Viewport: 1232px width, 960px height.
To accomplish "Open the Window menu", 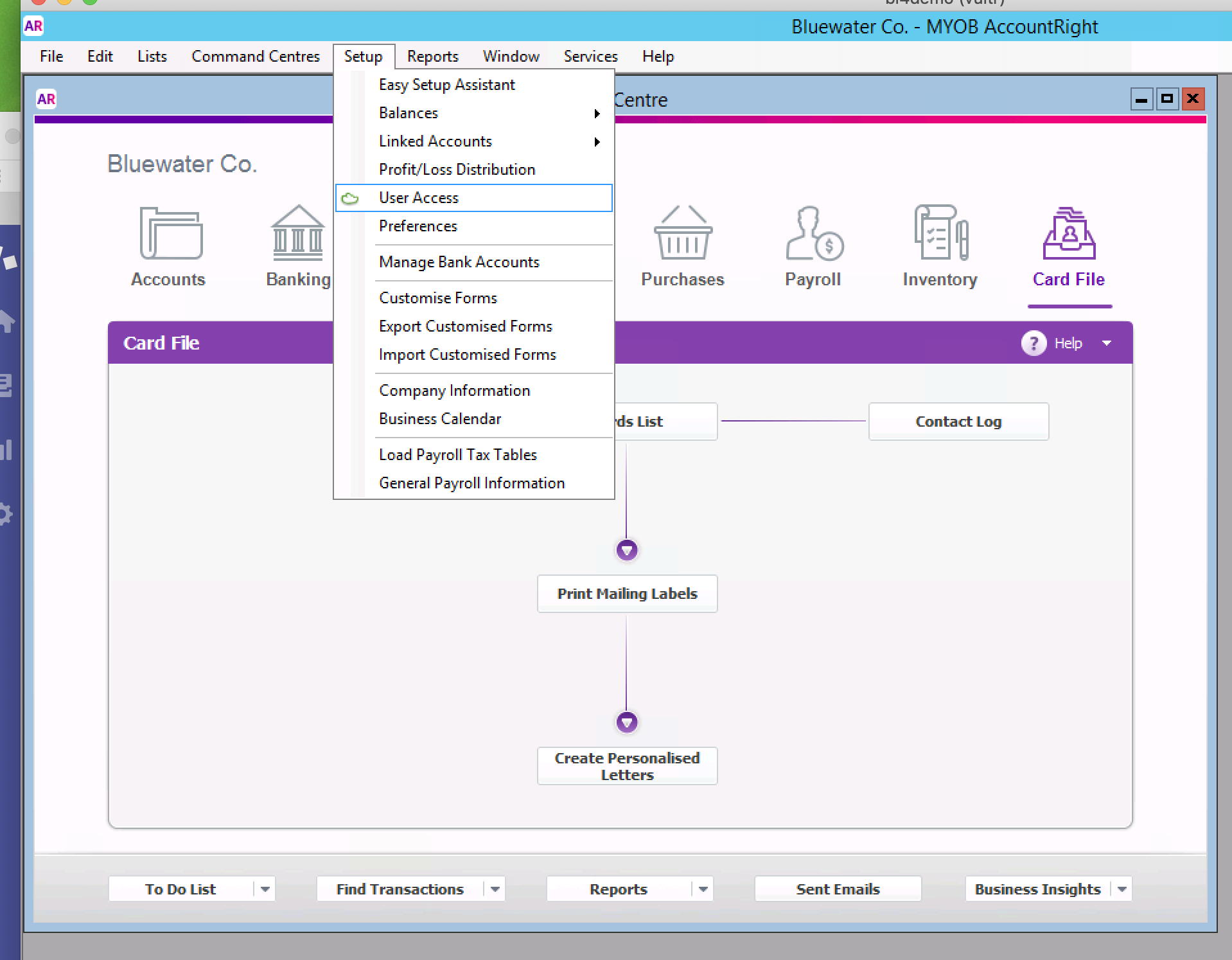I will (511, 57).
